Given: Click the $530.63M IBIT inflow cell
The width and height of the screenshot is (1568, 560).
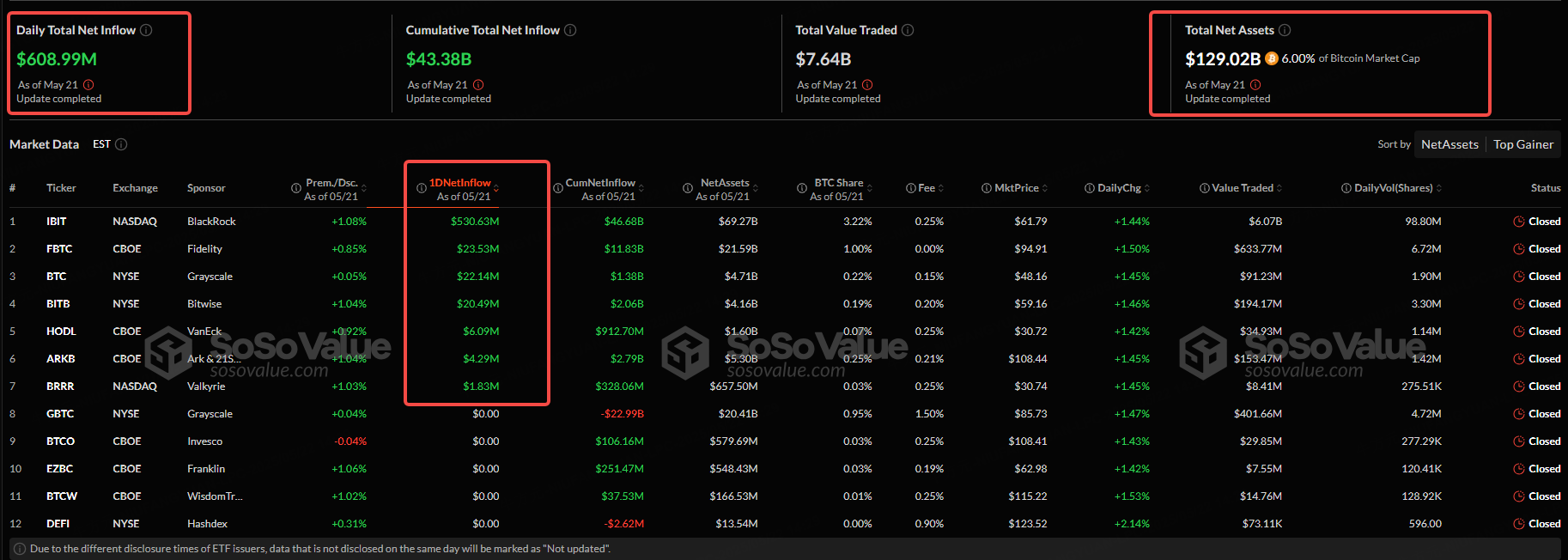Looking at the screenshot, I should coord(475,222).
